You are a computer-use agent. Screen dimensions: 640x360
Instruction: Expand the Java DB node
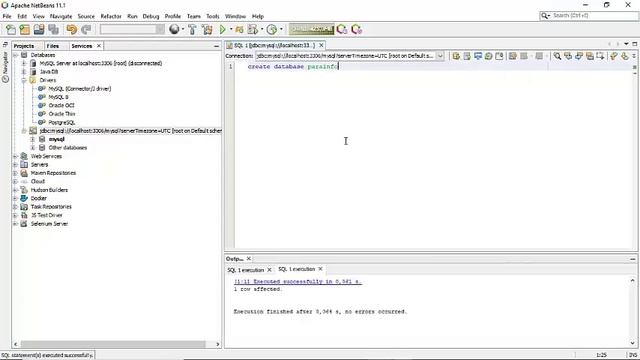pyautogui.click(x=24, y=71)
